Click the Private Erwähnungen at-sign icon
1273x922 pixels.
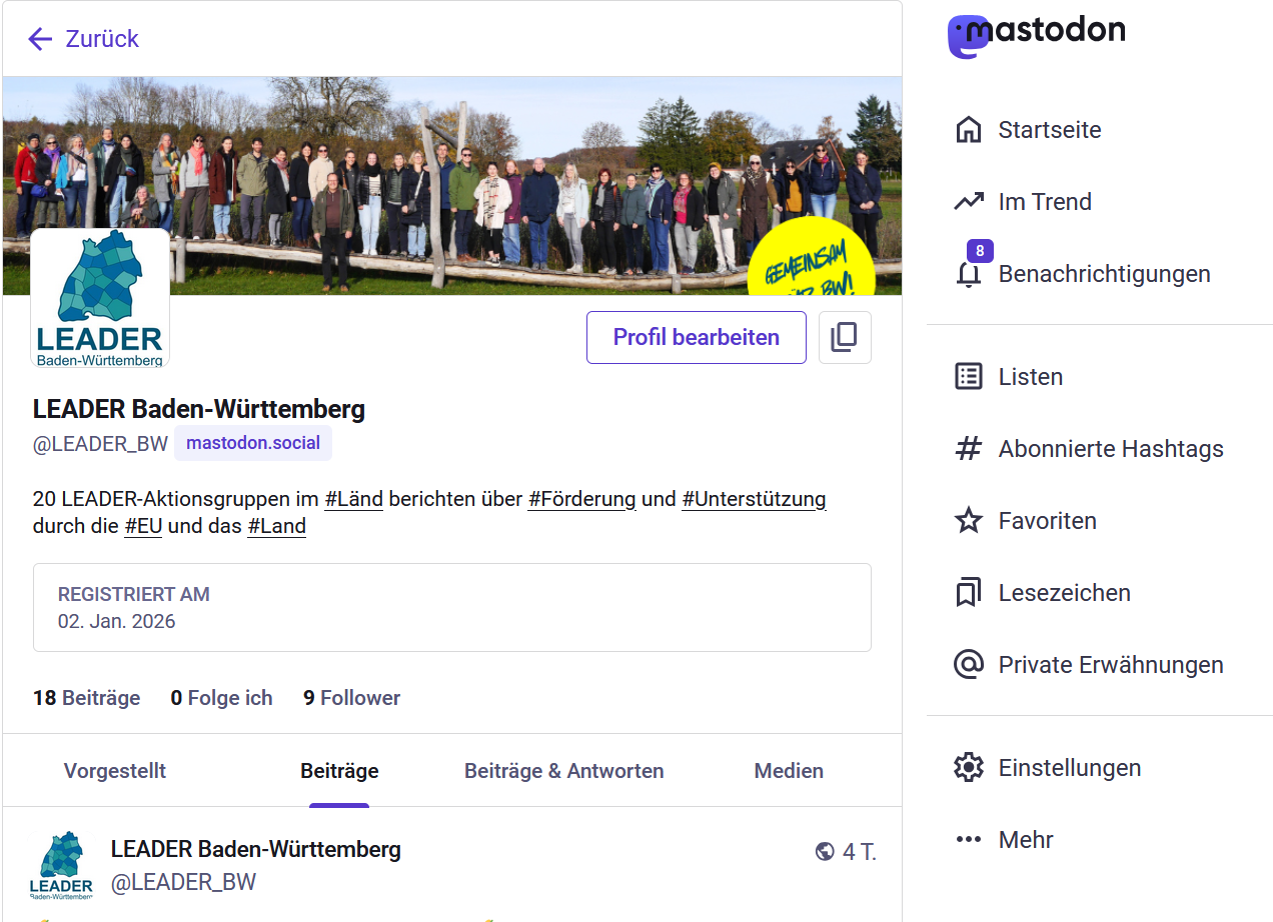tap(968, 665)
